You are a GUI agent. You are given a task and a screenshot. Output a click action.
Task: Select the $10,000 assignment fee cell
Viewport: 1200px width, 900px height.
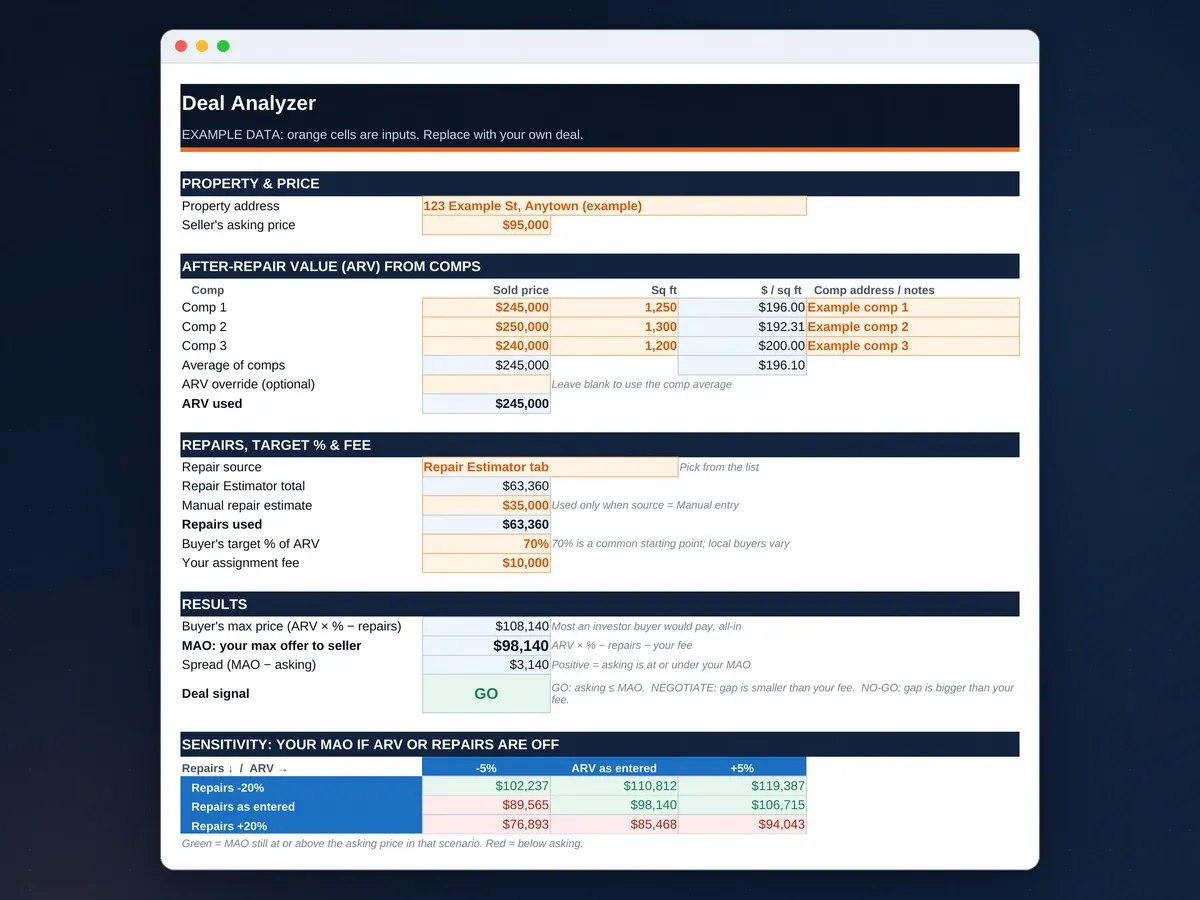coord(486,563)
